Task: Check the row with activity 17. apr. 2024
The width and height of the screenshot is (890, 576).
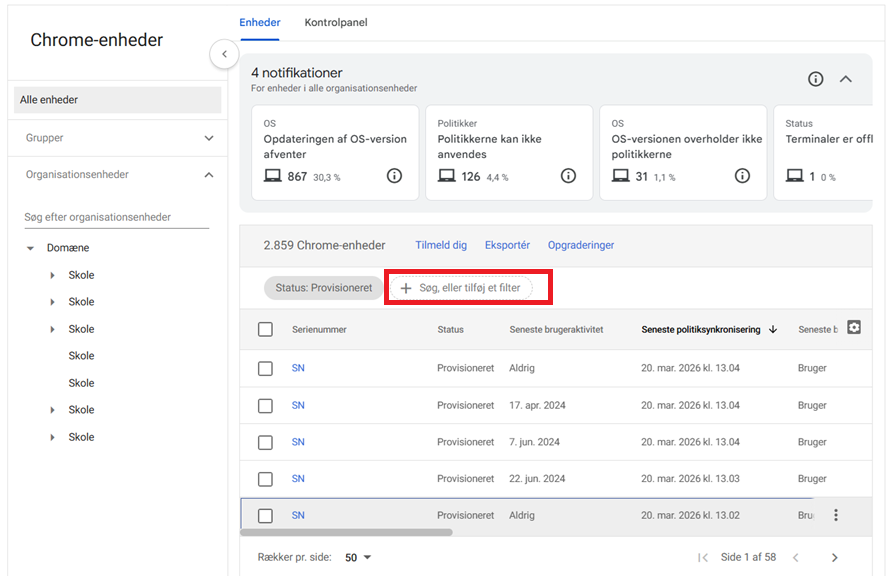Action: (265, 405)
